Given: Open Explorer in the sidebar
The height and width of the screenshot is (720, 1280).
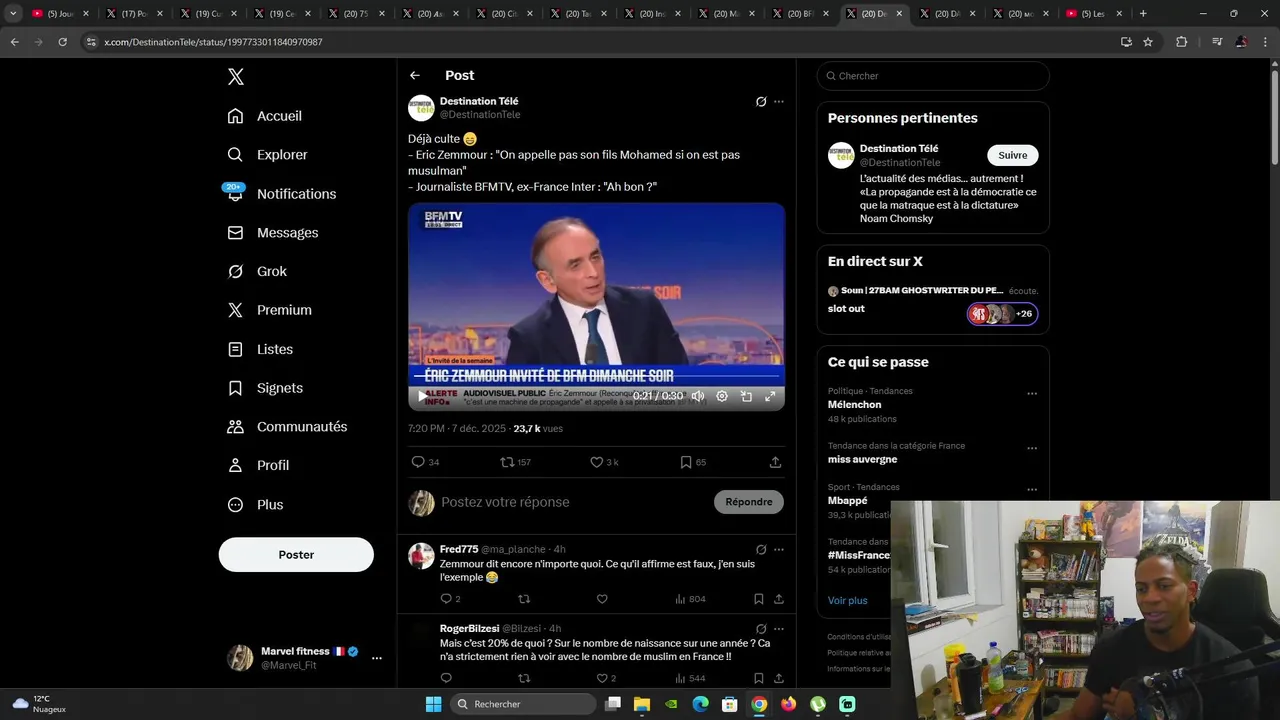Looking at the screenshot, I should (x=268, y=155).
